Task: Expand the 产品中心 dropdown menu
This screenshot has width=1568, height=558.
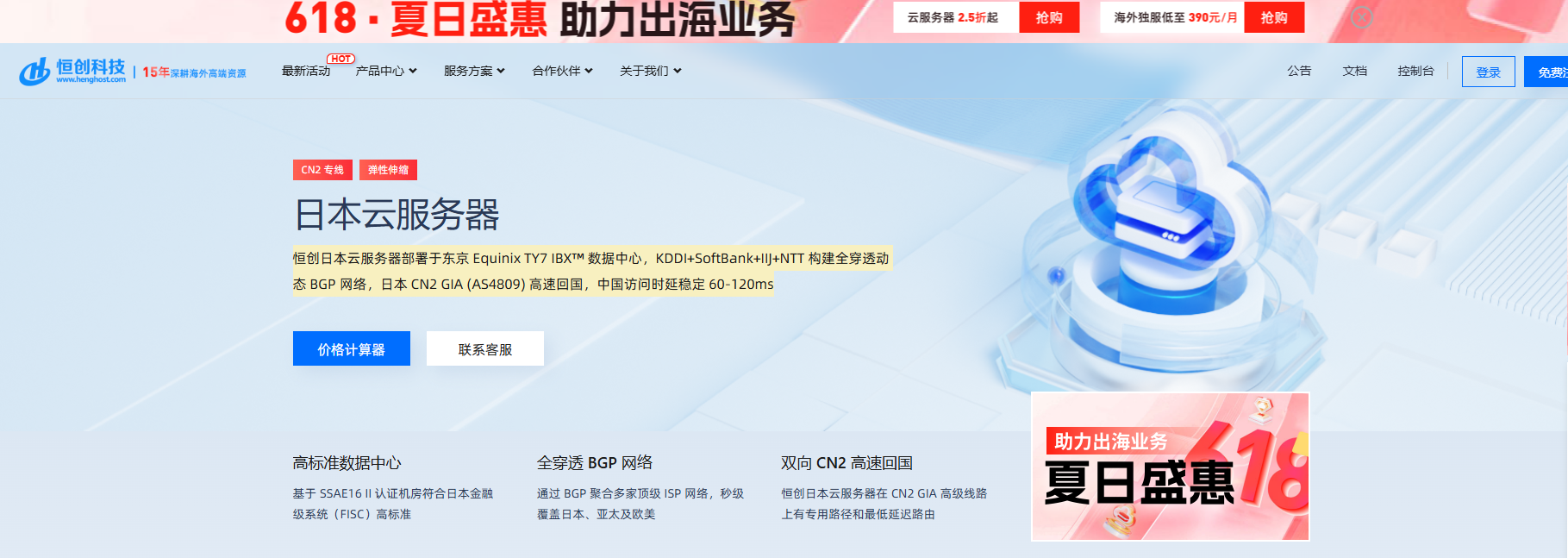Action: pyautogui.click(x=386, y=71)
